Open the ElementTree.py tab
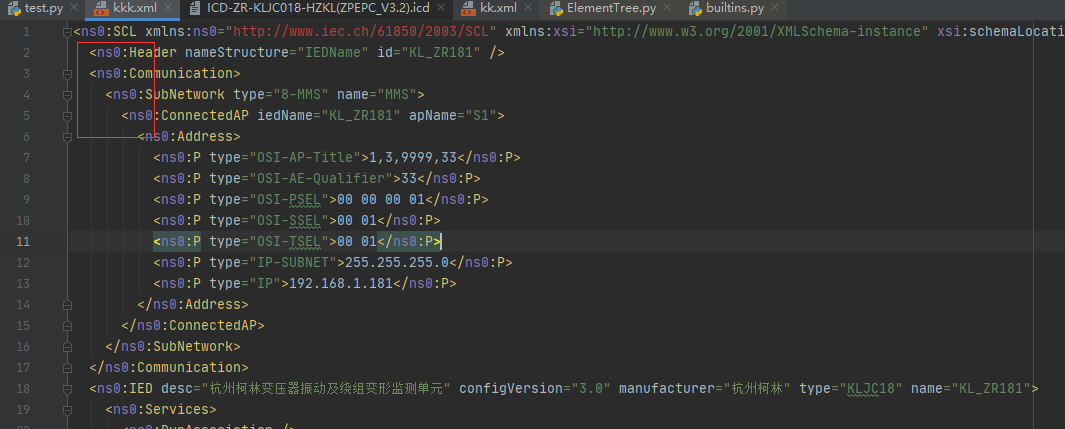This screenshot has width=1065, height=429. [x=602, y=9]
